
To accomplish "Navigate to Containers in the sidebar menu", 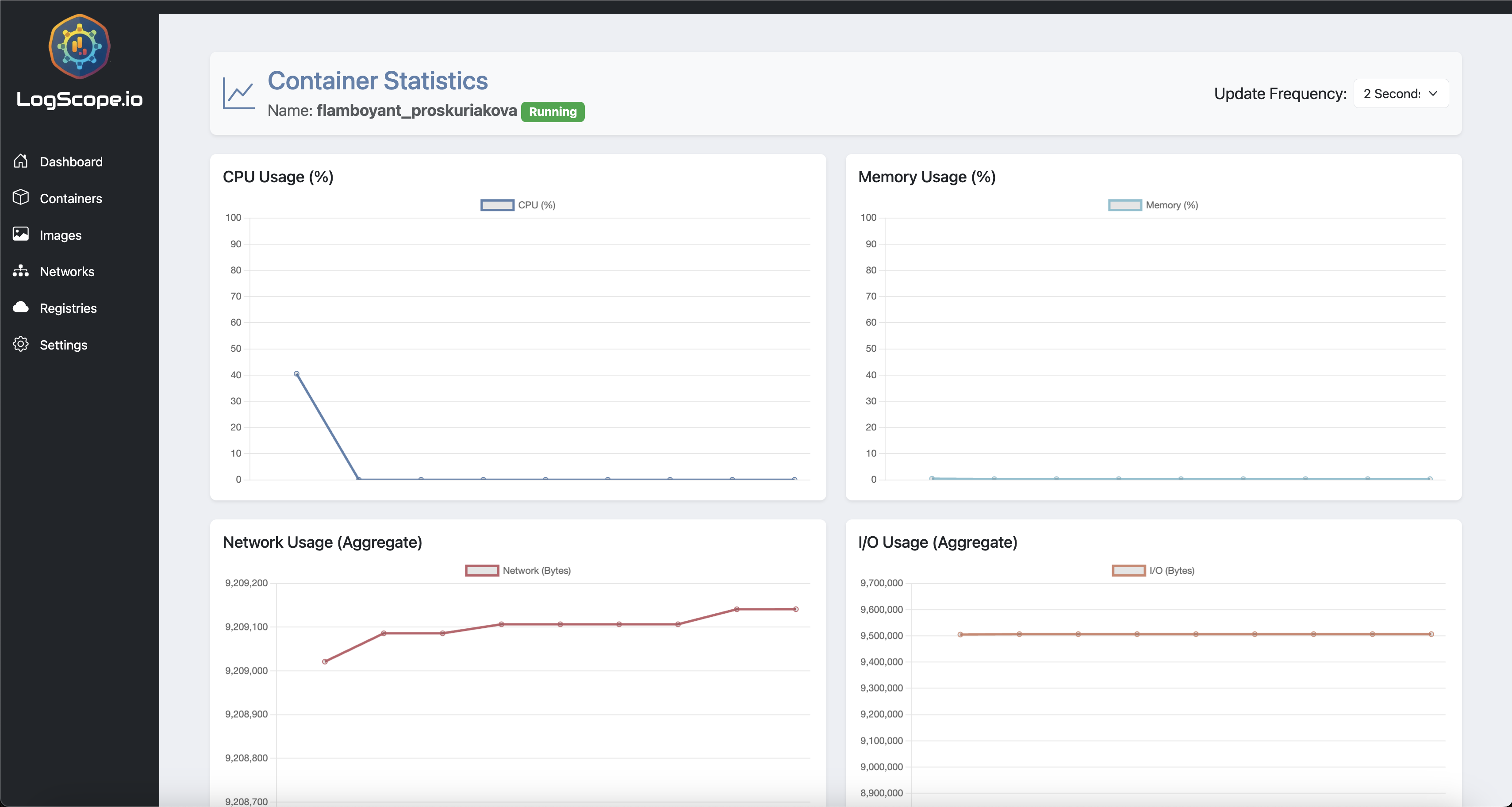I will (71, 198).
